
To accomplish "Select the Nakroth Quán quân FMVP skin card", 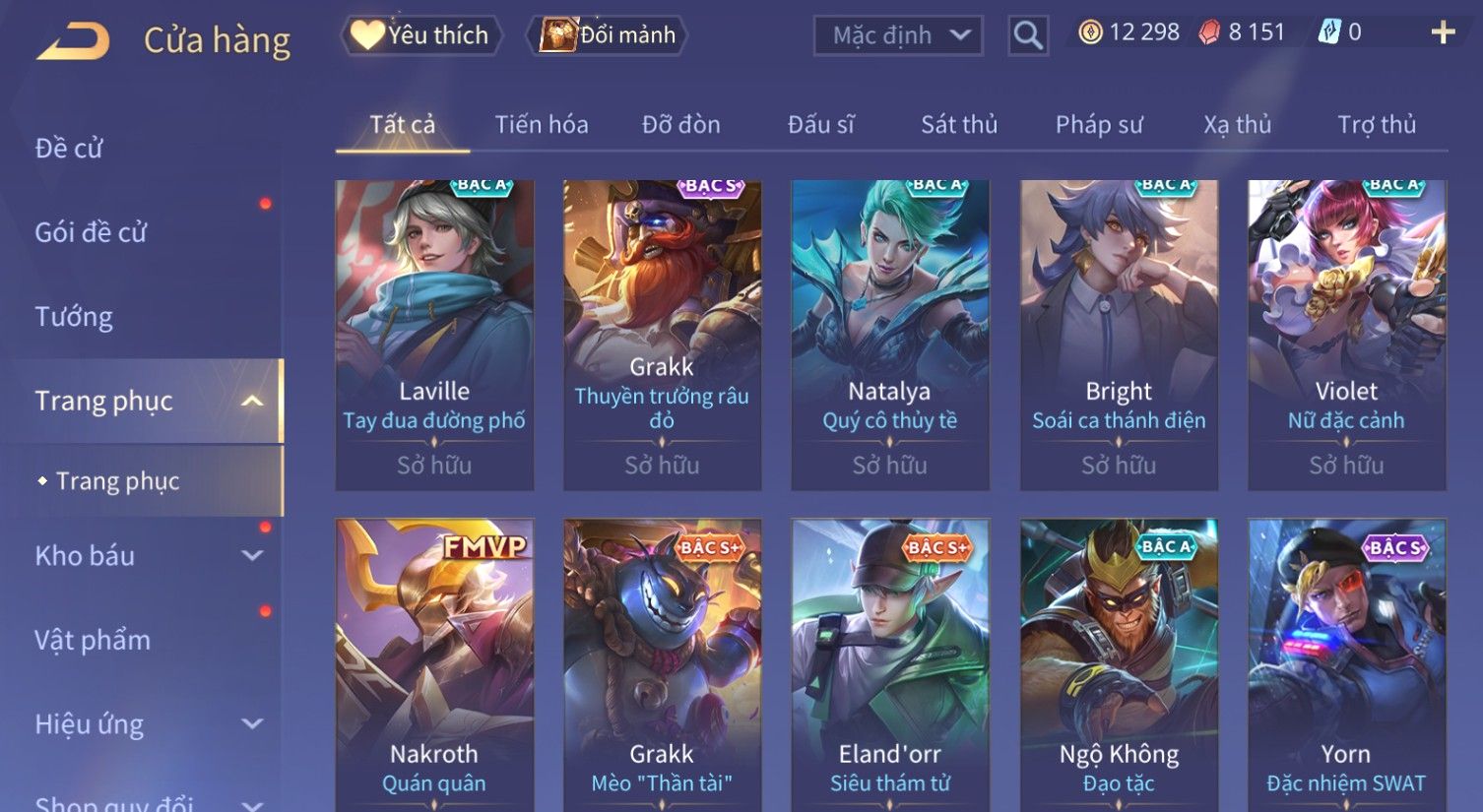I will pos(434,665).
